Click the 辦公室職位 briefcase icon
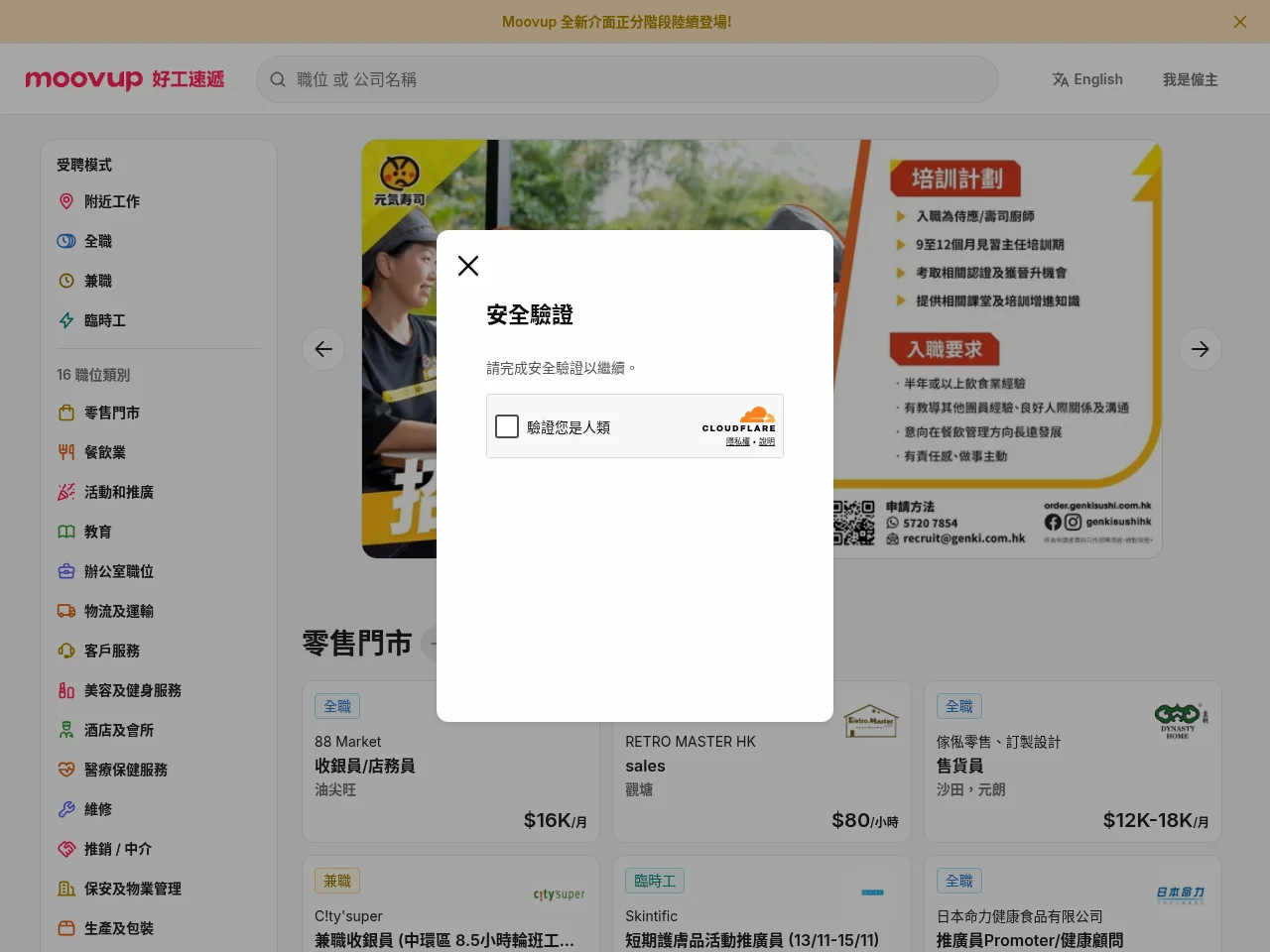The height and width of the screenshot is (952, 1270). point(66,571)
